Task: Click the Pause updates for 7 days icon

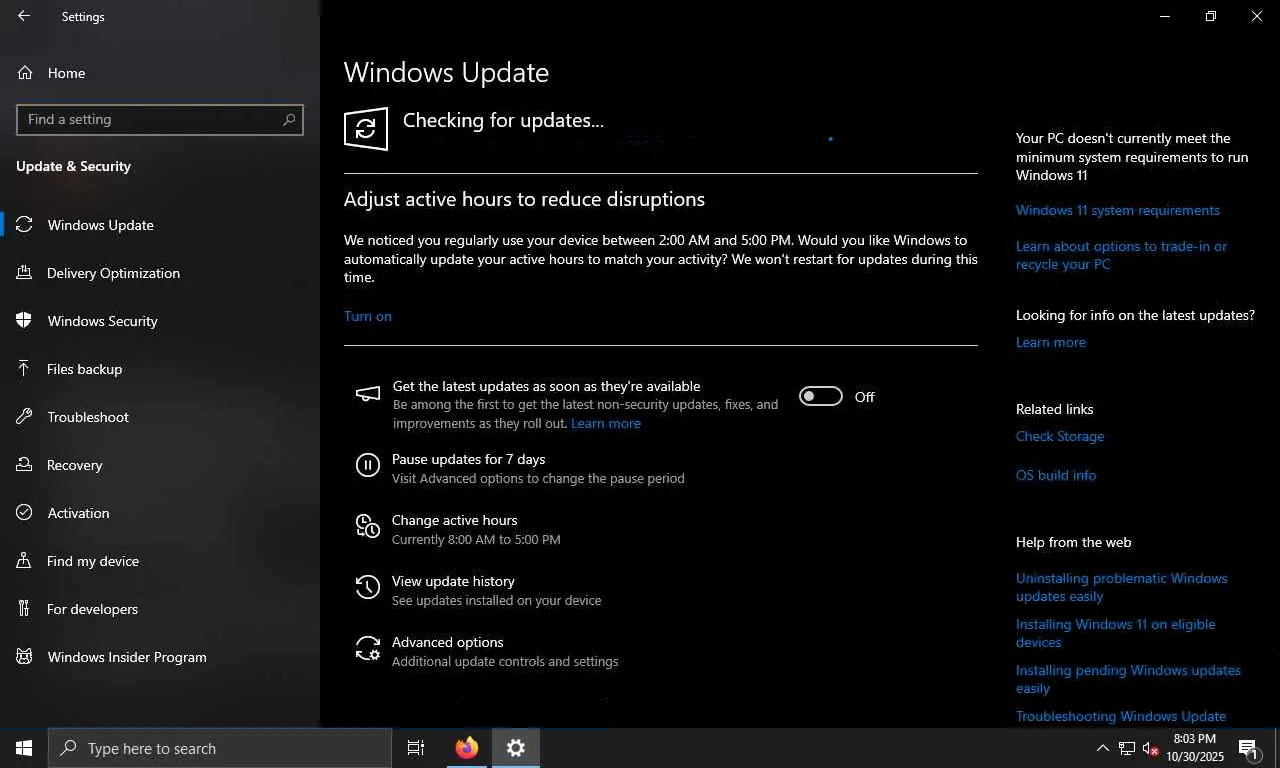Action: click(x=368, y=465)
